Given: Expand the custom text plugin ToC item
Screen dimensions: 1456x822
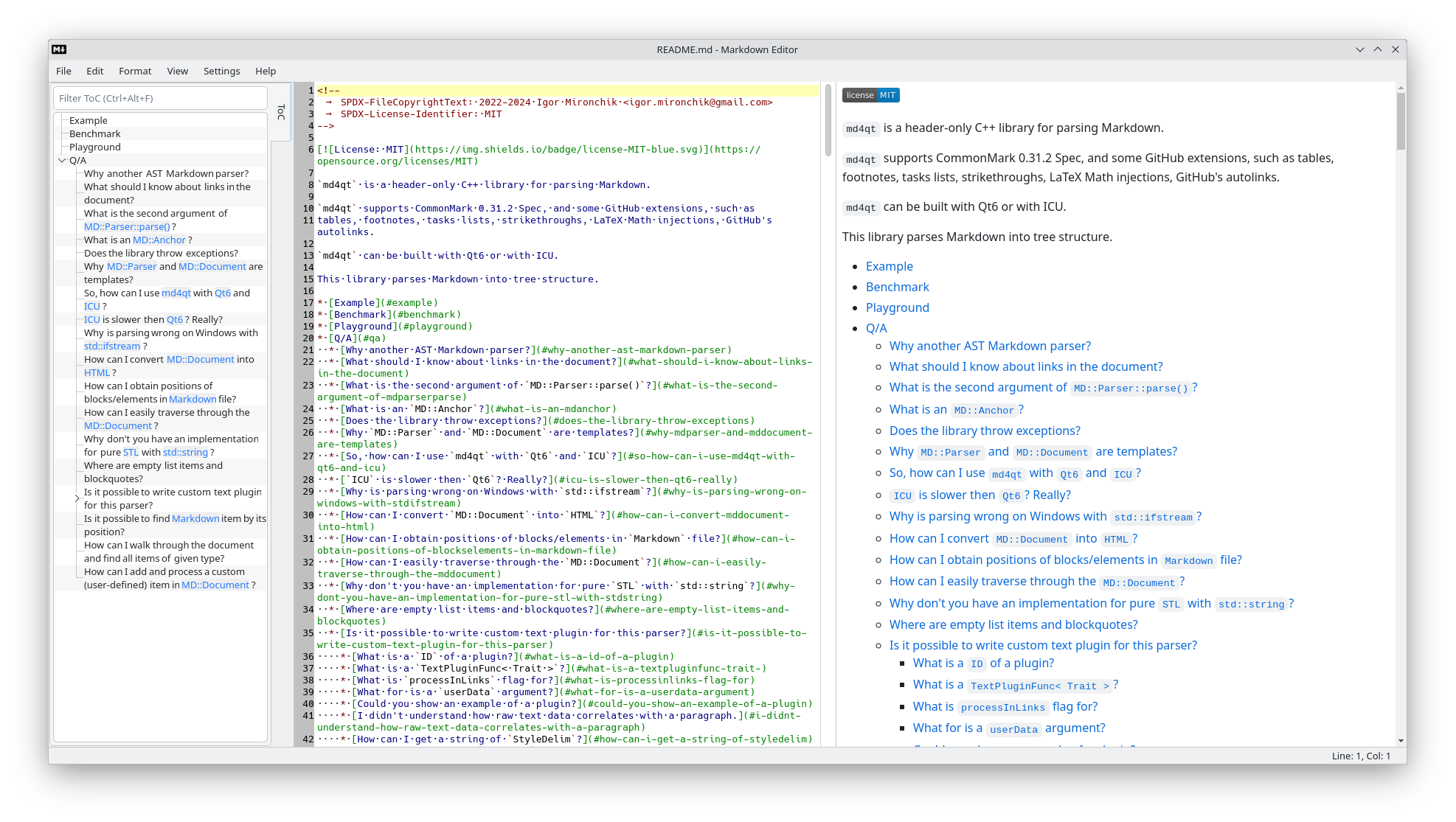Looking at the screenshot, I should pos(77,499).
